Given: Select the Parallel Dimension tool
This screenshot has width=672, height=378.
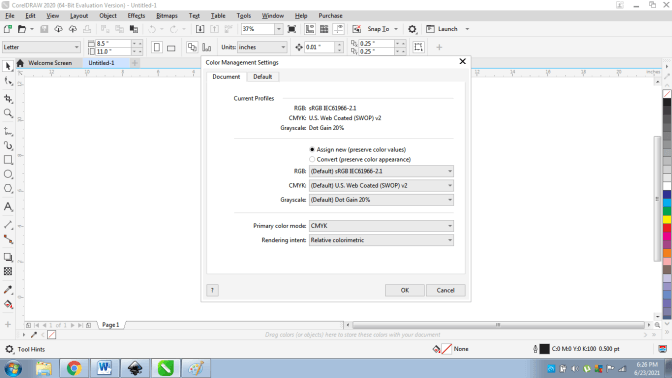Looking at the screenshot, I should (8, 225).
